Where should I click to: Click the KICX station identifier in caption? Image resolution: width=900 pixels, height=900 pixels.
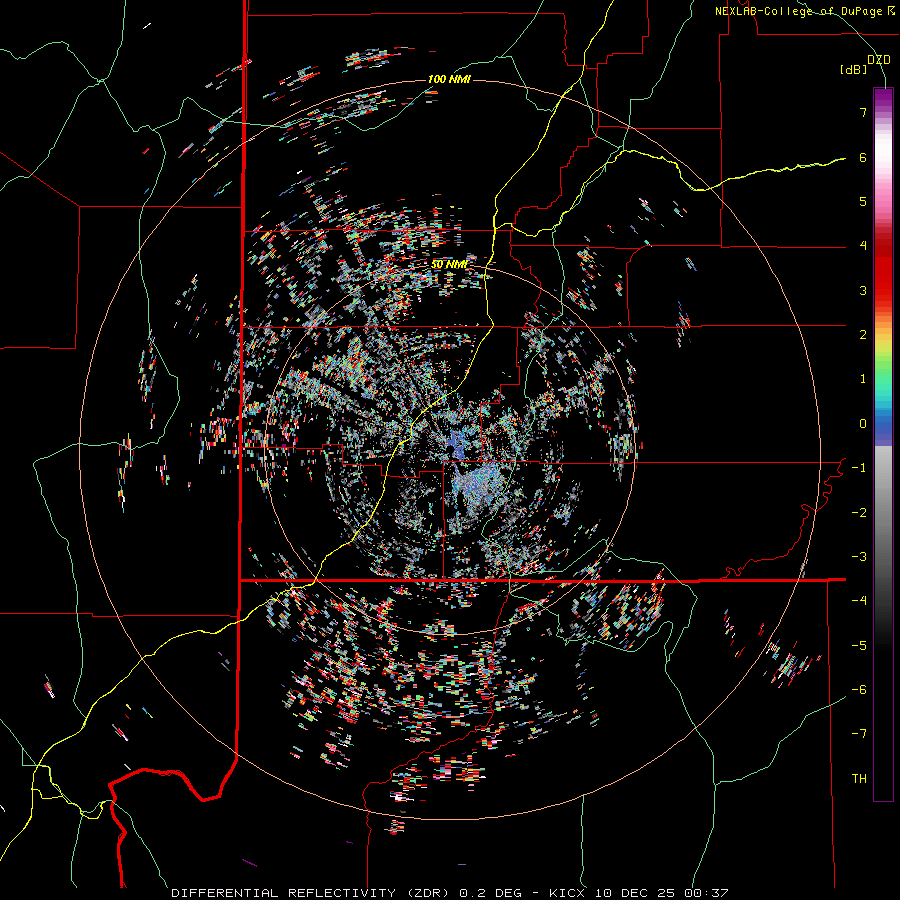[x=567, y=893]
